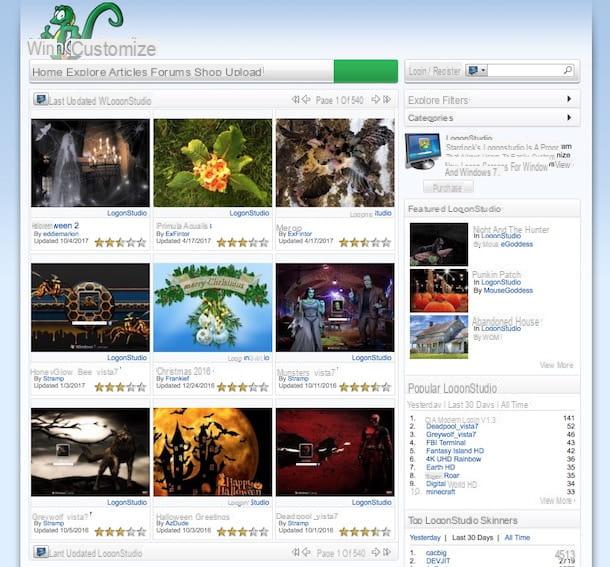Click the search magnifier icon
The height and width of the screenshot is (567, 610).
pyautogui.click(x=568, y=70)
